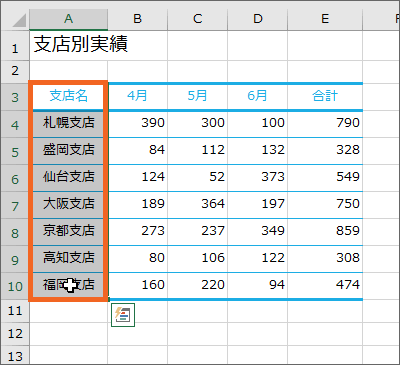Select row 13 header

tap(15, 355)
